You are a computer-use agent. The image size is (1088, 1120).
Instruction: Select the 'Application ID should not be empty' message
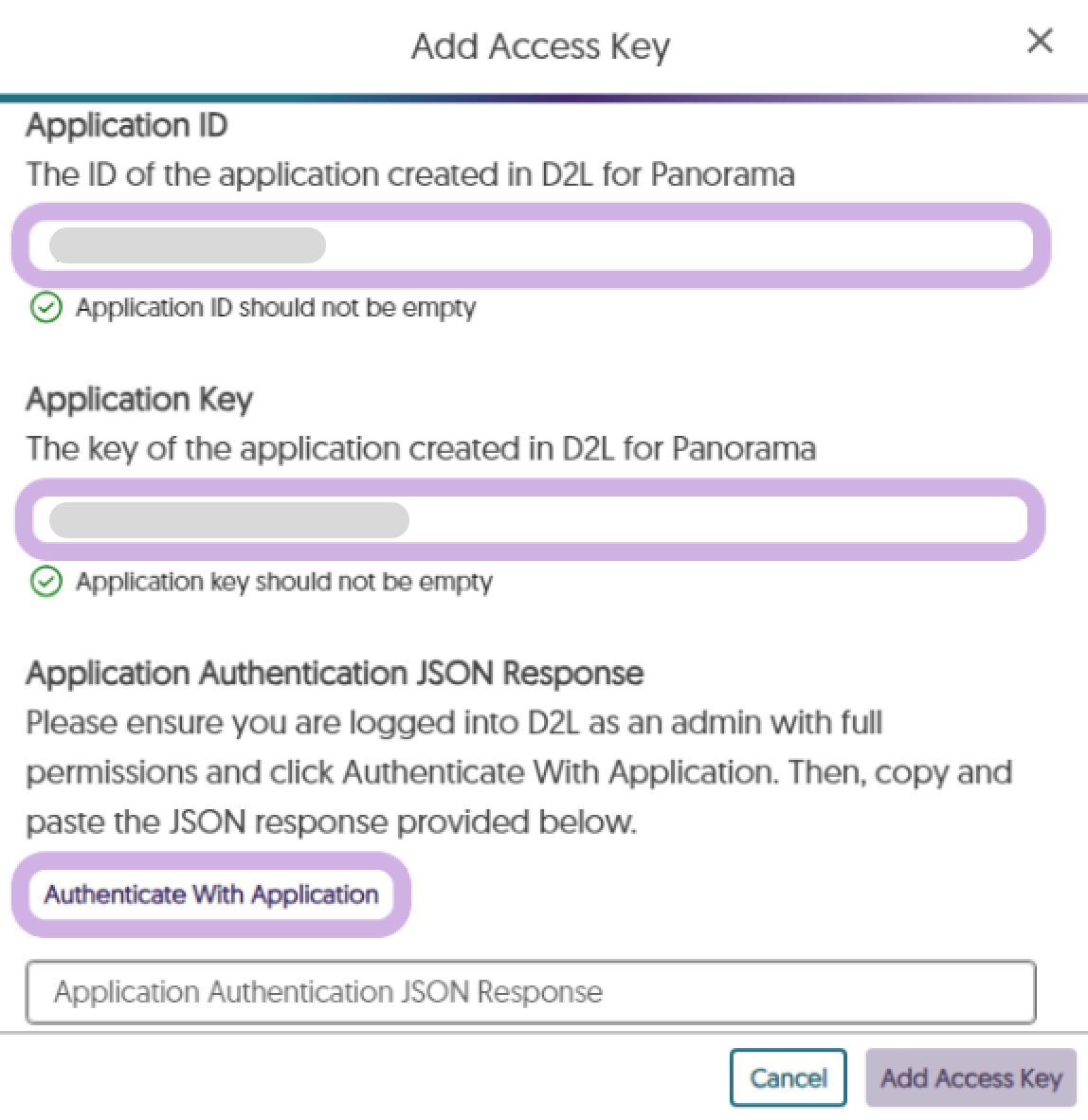pos(276,307)
